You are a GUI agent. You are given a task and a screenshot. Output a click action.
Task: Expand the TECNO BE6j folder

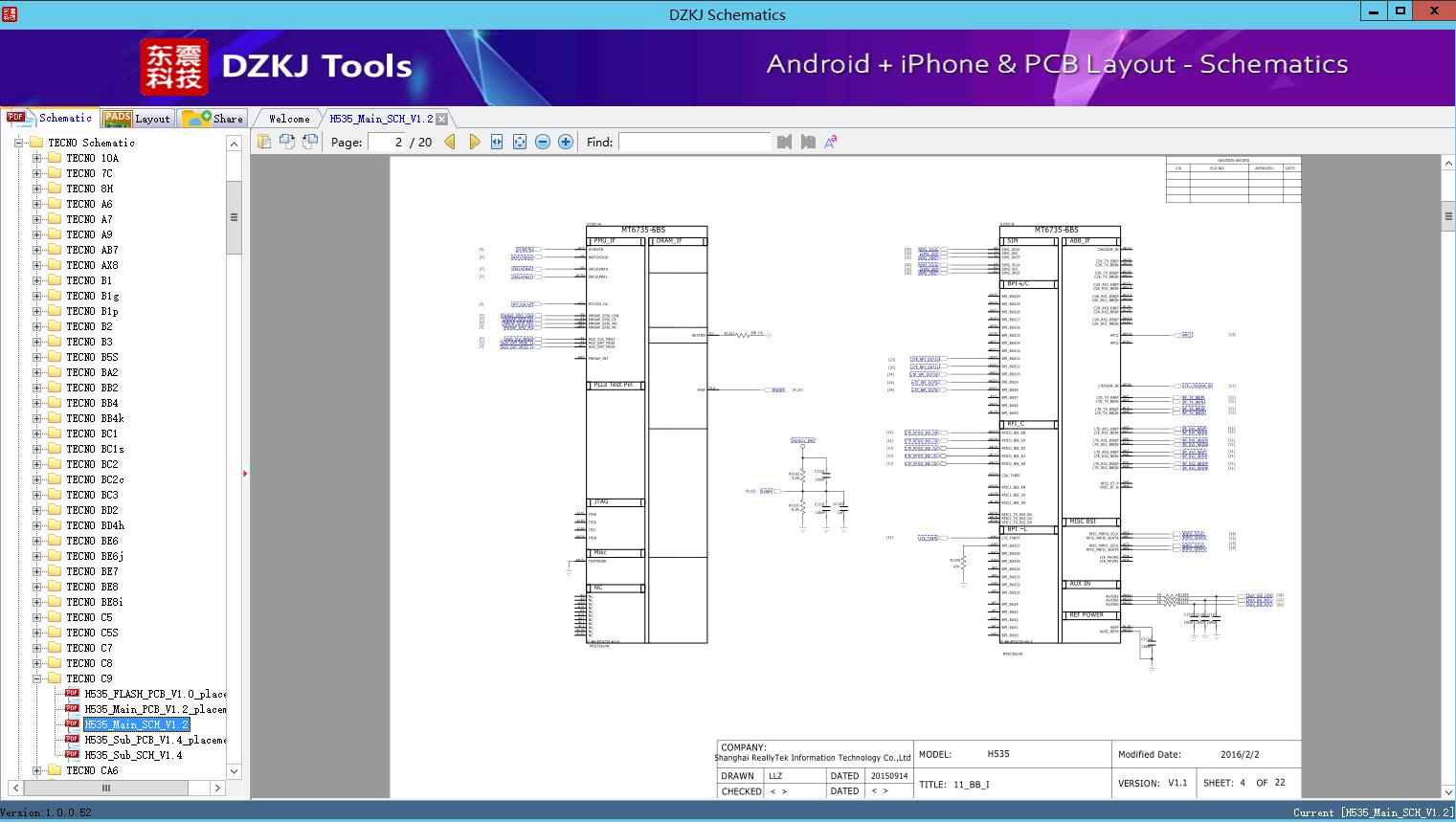36,556
